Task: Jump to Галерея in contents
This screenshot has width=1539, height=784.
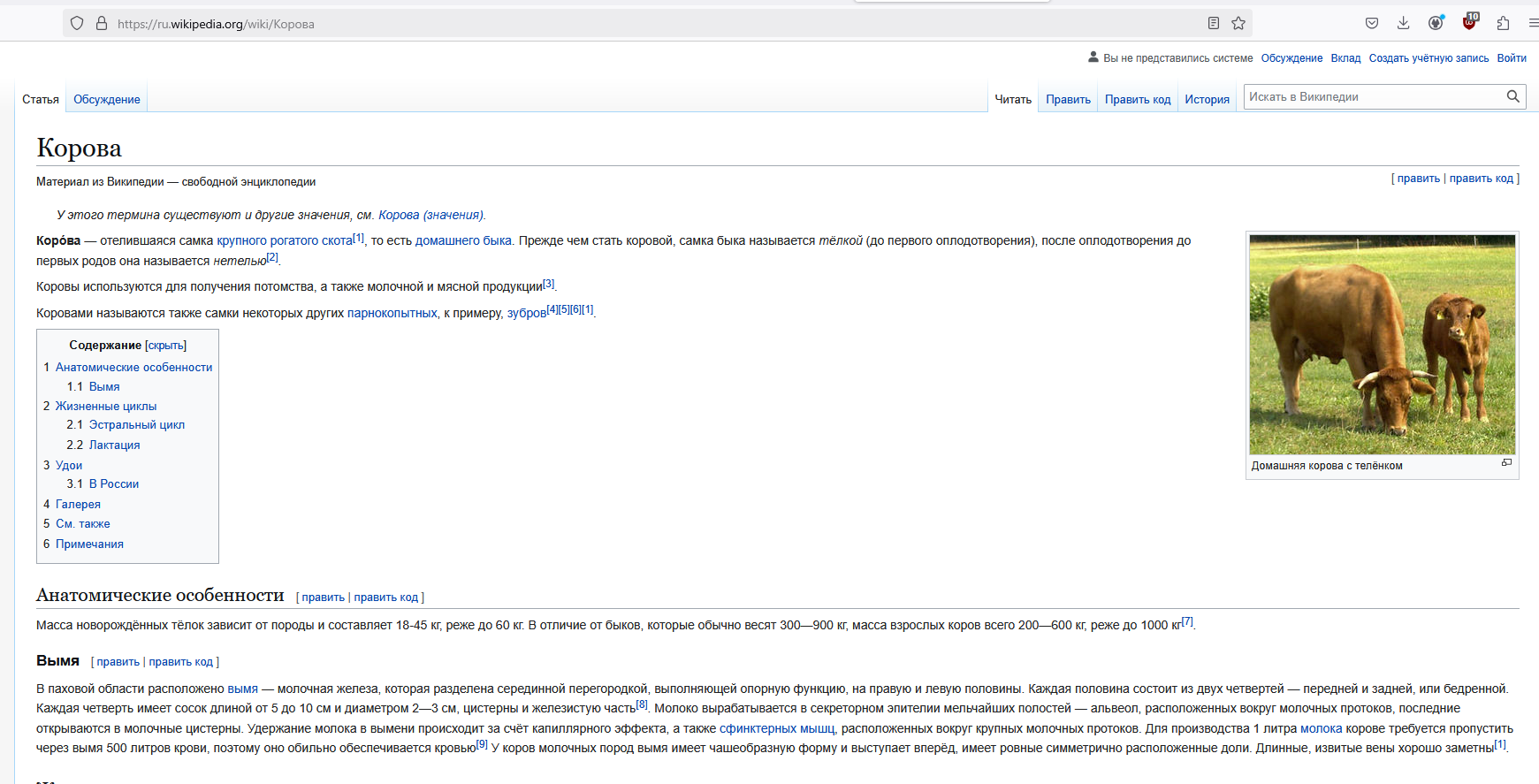Action: (x=78, y=504)
